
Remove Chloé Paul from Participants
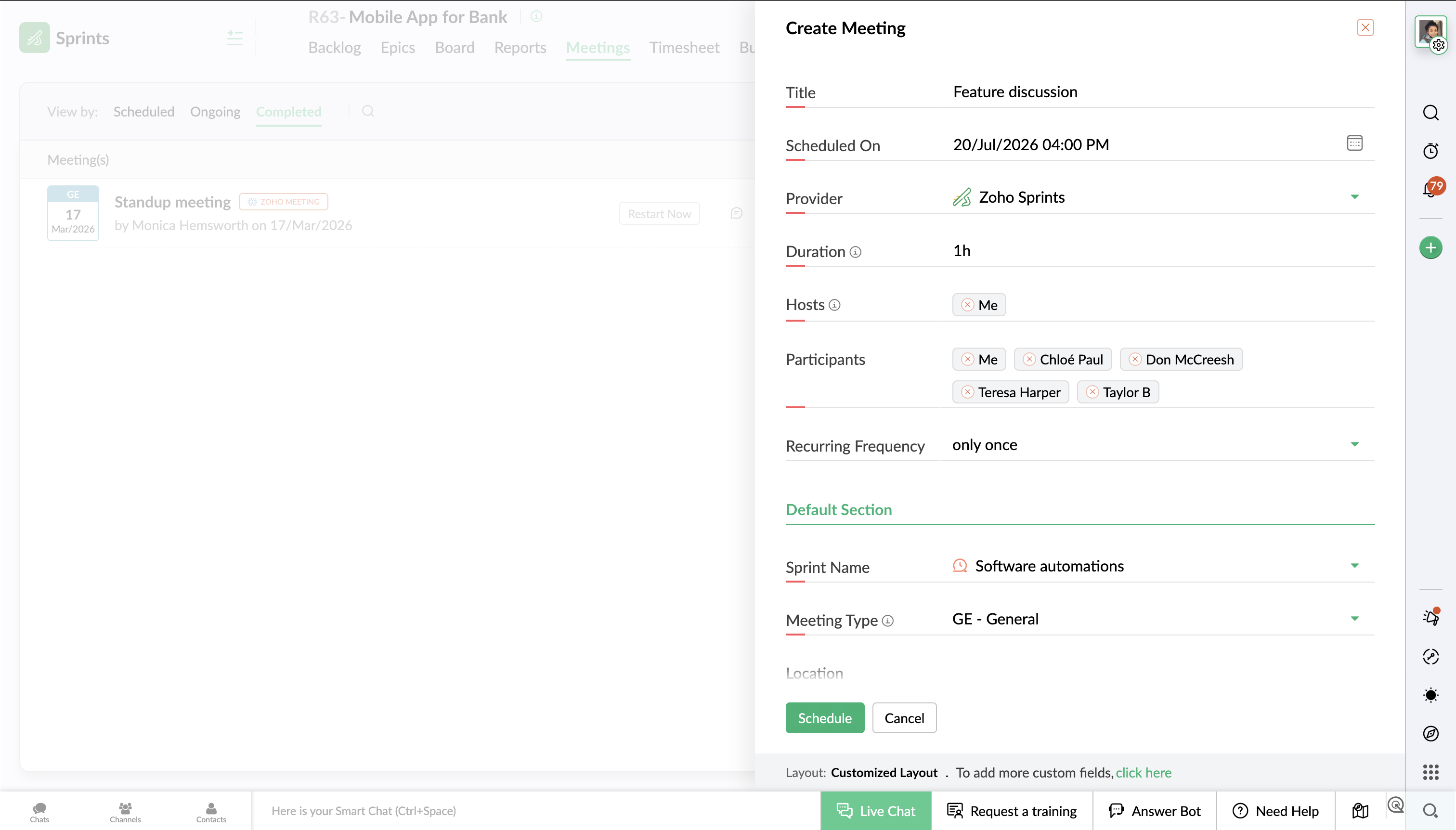point(1029,359)
